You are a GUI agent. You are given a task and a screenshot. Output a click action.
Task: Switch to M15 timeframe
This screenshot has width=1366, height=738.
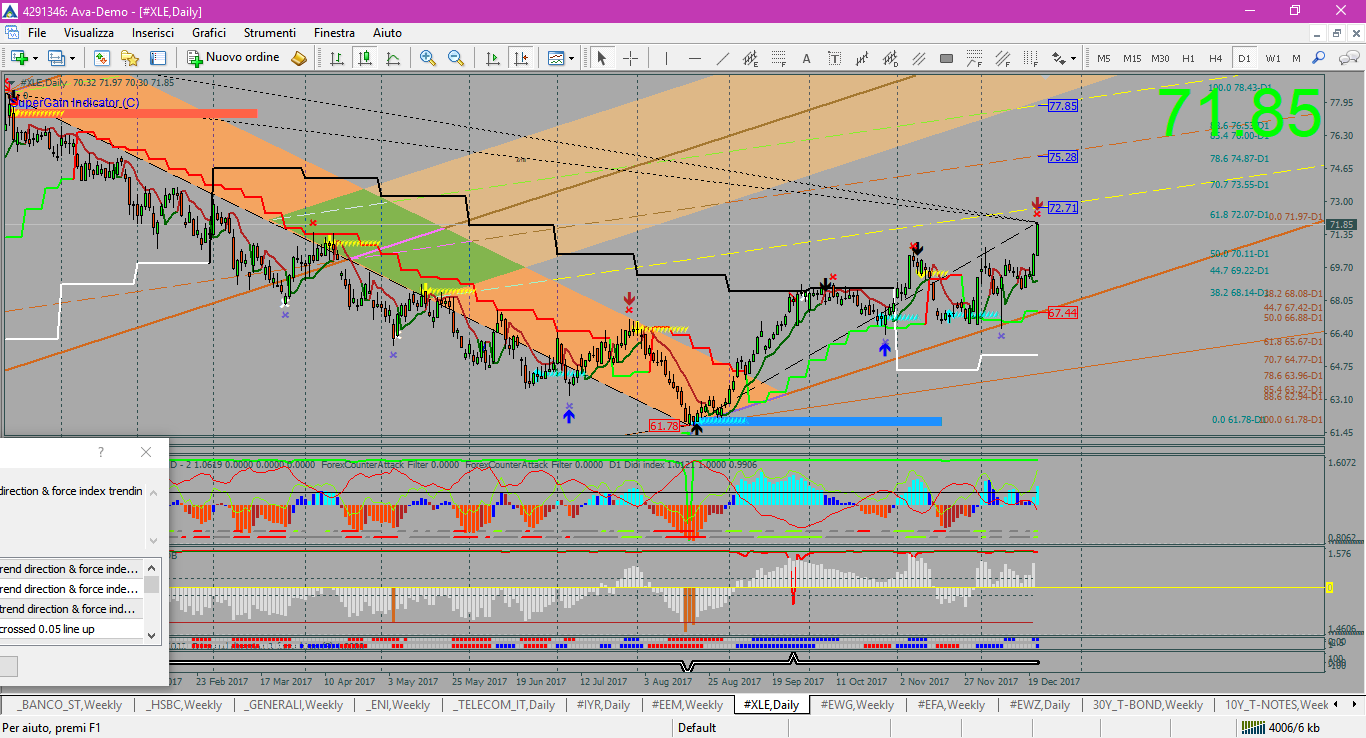(1132, 58)
